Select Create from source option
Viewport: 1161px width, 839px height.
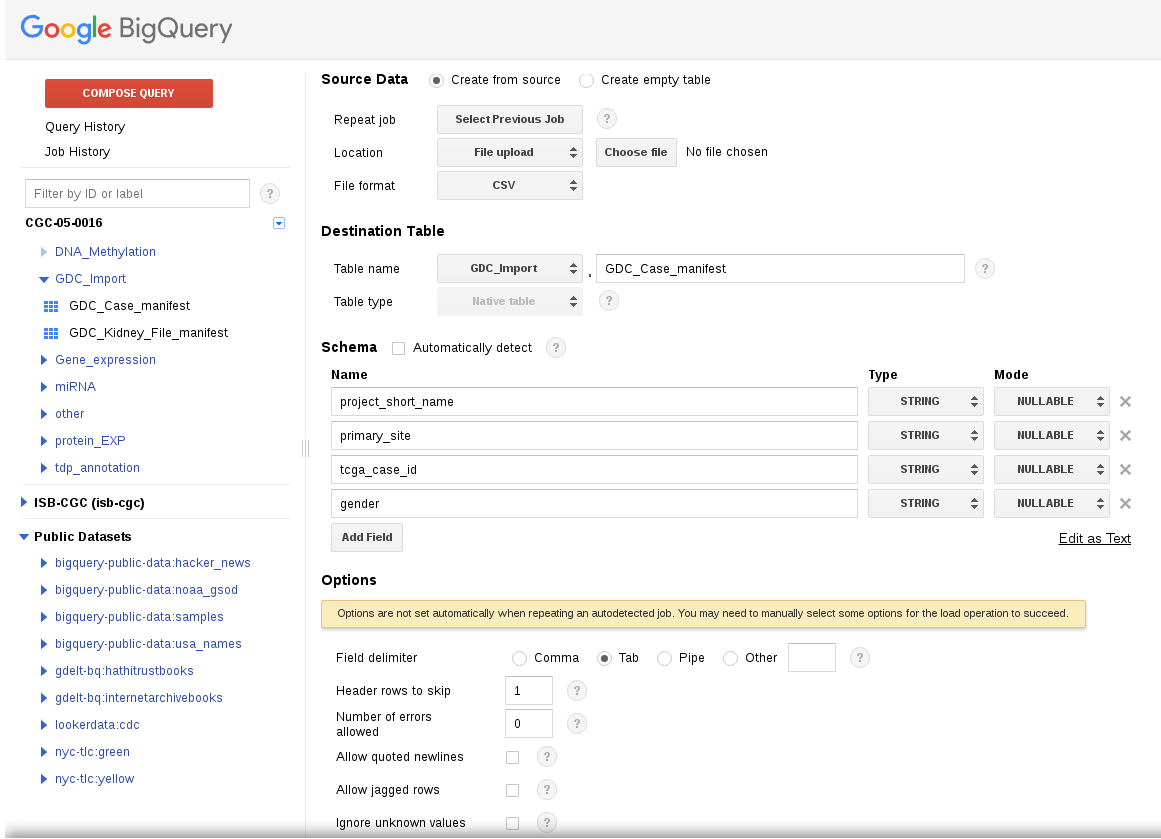[436, 80]
